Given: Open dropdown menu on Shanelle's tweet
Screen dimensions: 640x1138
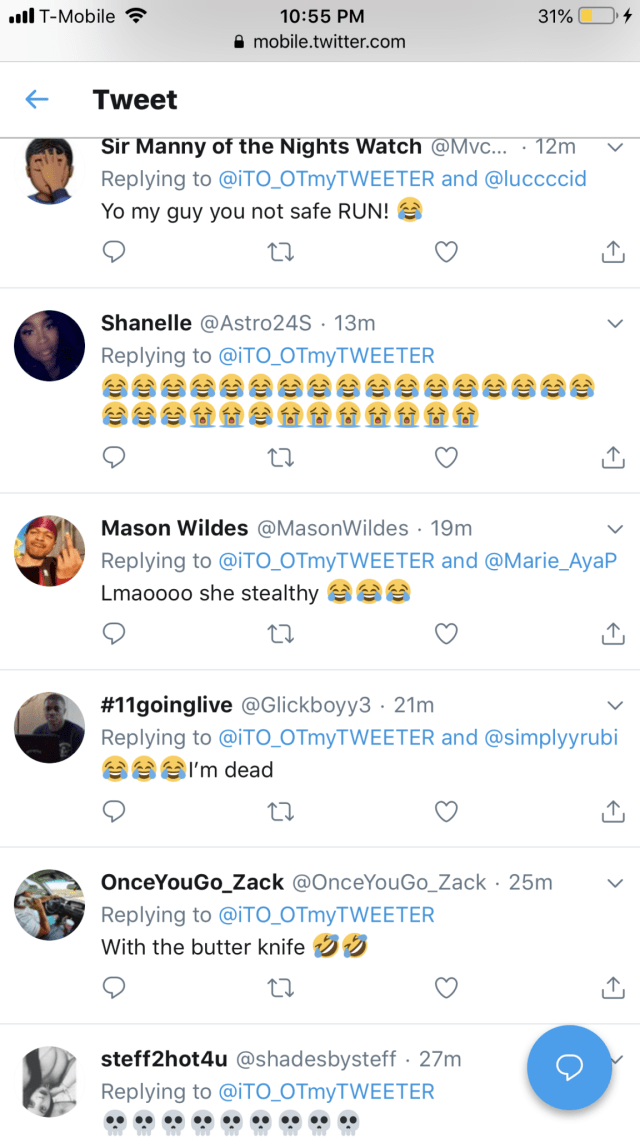Looking at the screenshot, I should pos(615,323).
